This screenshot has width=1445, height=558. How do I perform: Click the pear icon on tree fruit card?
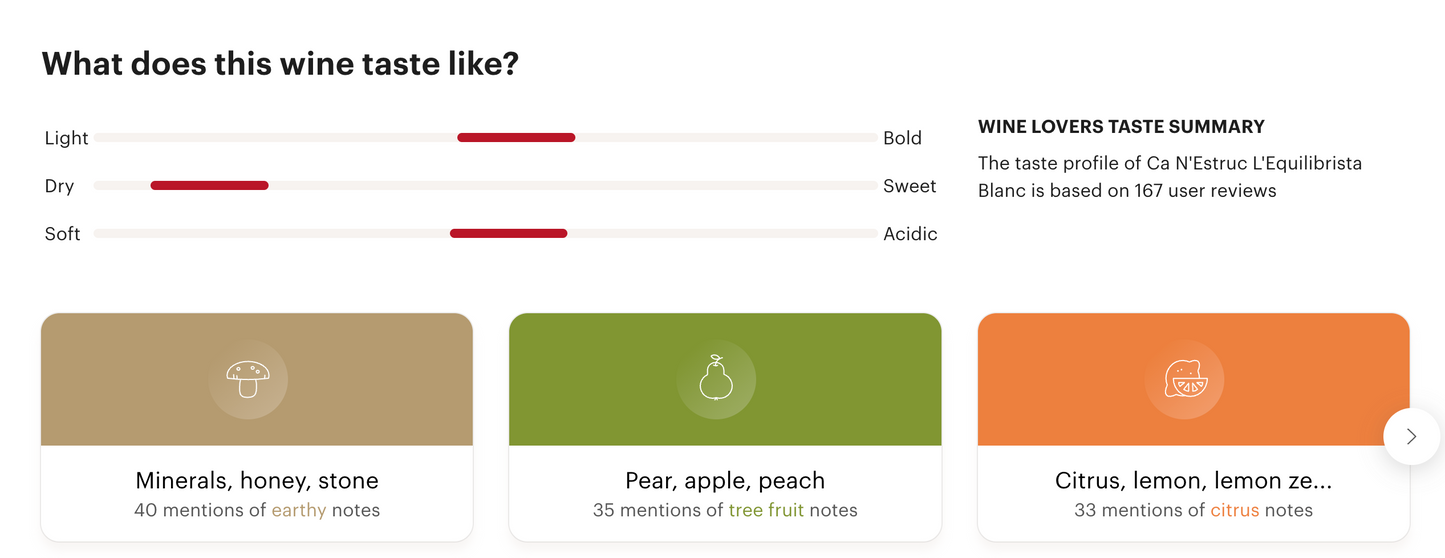pos(716,380)
